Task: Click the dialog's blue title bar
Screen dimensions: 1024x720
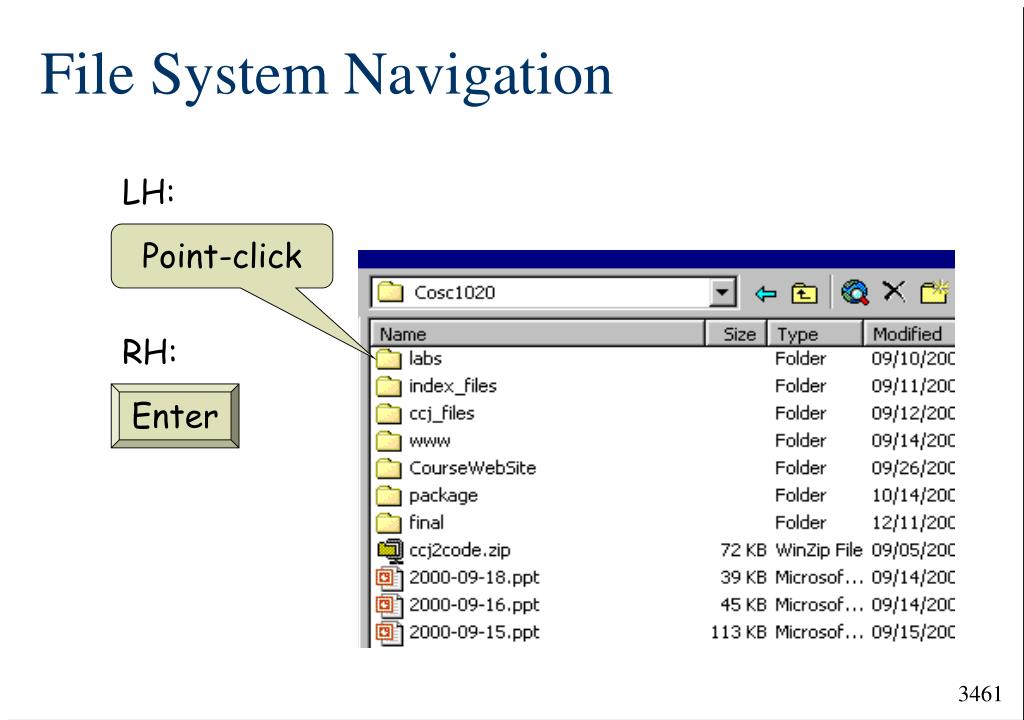Action: pos(656,259)
